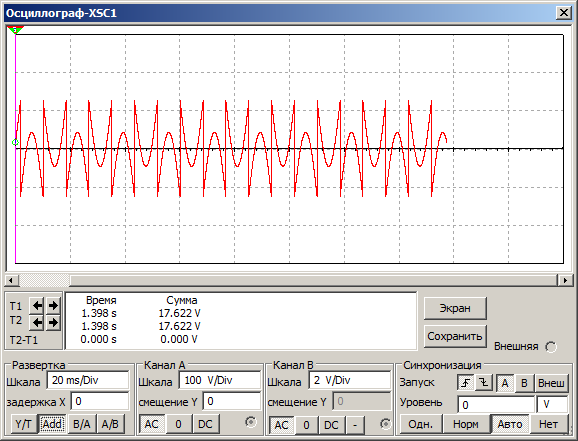Select trigger source A
The height and width of the screenshot is (441, 578).
(505, 383)
